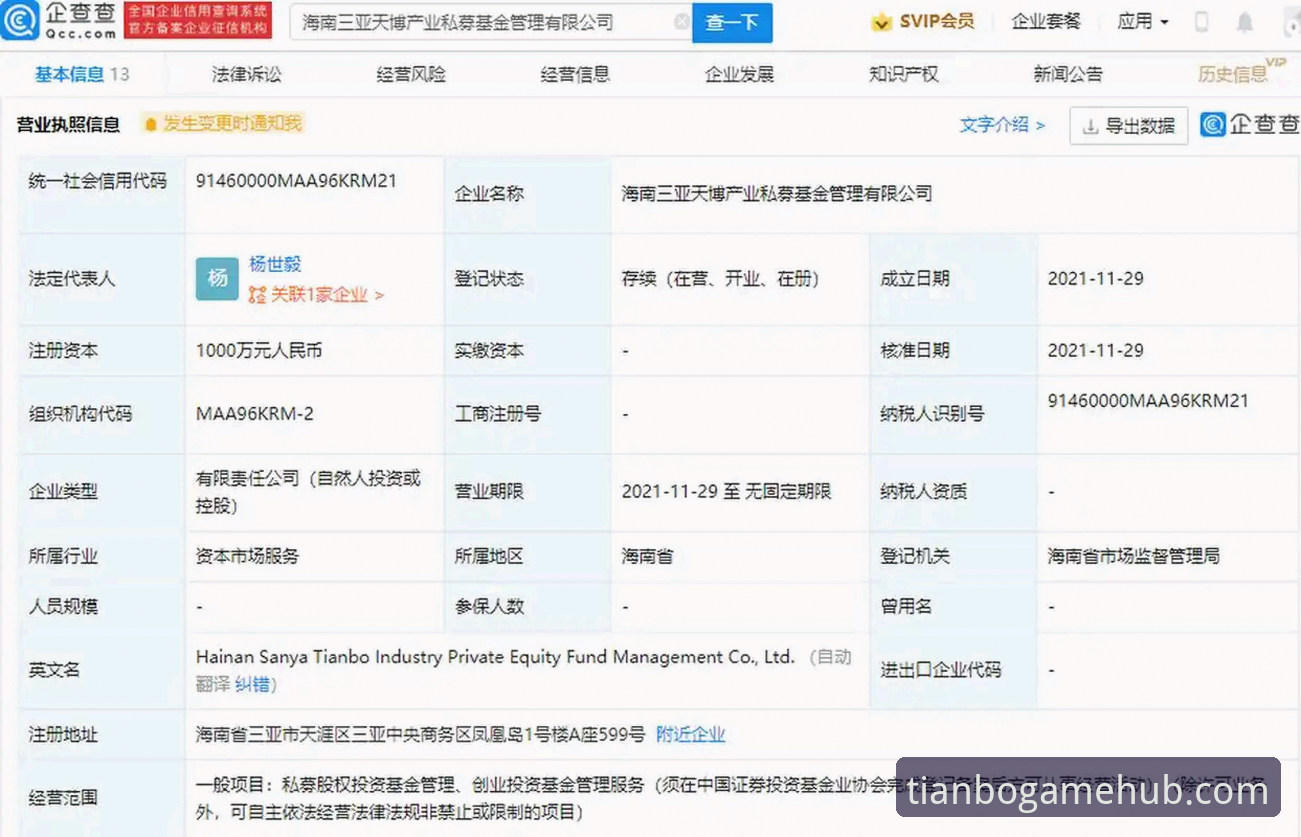Click the SVIP crown icon
Viewport: 1301px width, 837px height.
coord(881,22)
